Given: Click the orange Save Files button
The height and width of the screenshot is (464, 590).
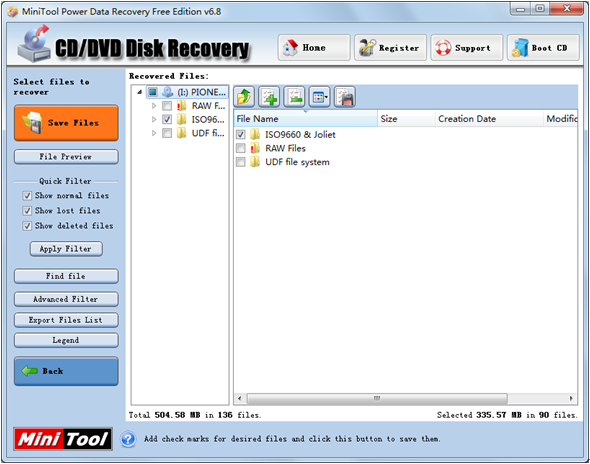Looking at the screenshot, I should pos(66,123).
